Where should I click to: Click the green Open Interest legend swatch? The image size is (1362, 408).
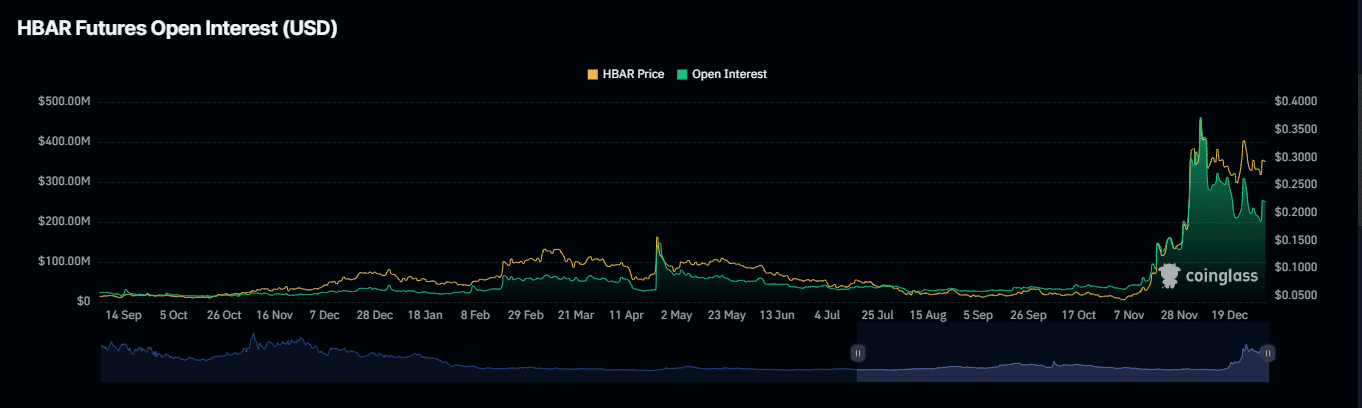683,74
